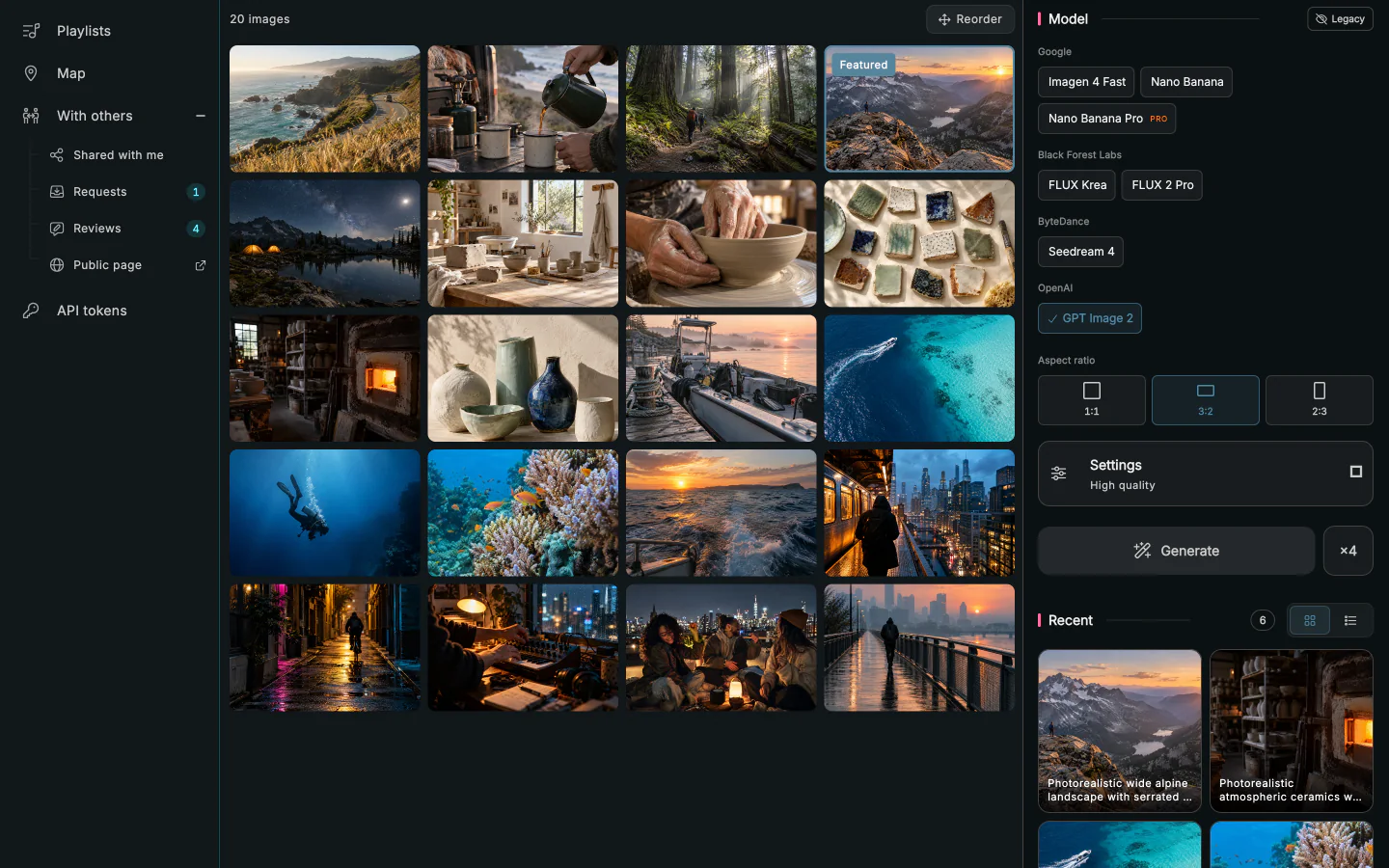
Task: Switch Recent to grid view
Action: (1310, 620)
